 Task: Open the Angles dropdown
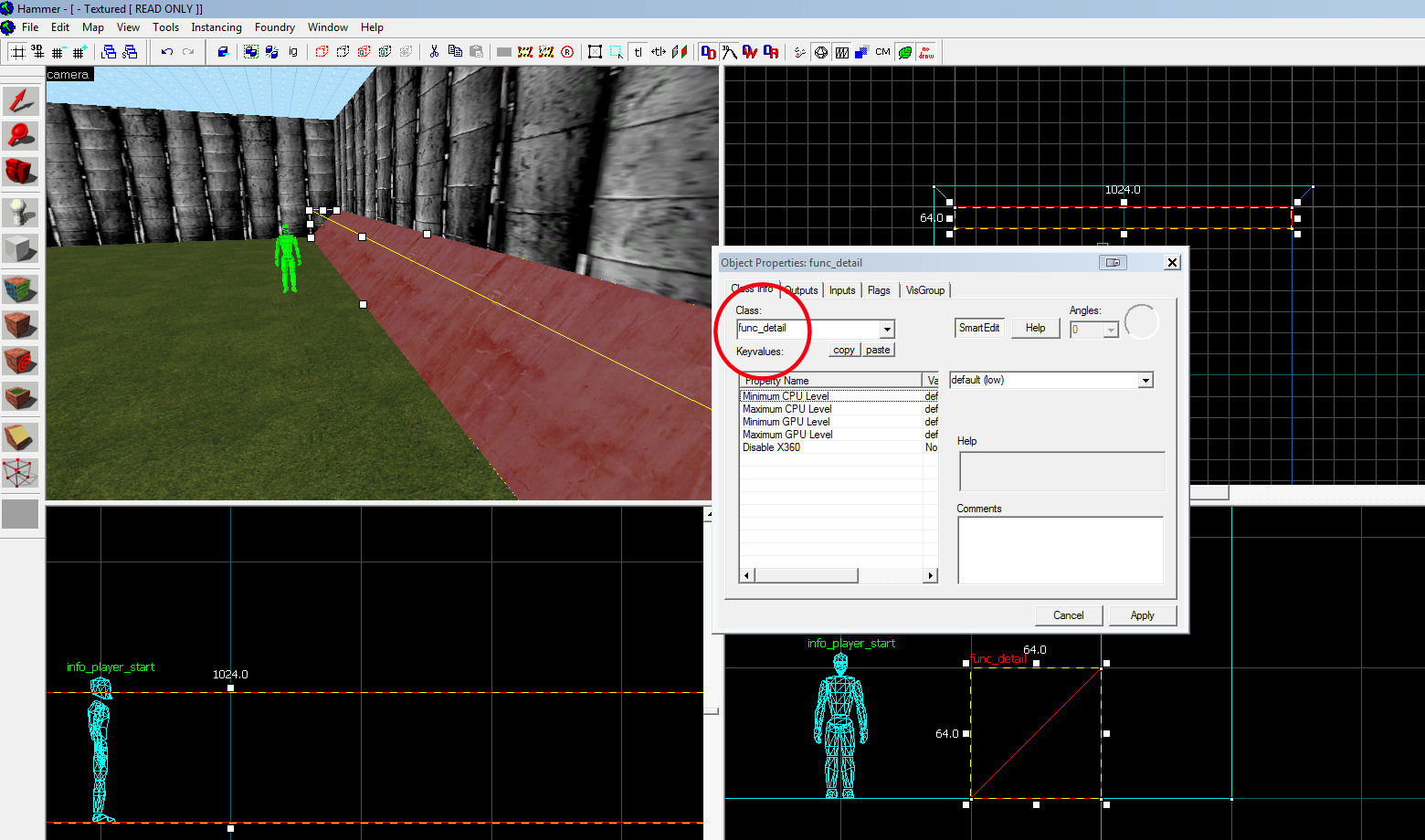pyautogui.click(x=1111, y=330)
